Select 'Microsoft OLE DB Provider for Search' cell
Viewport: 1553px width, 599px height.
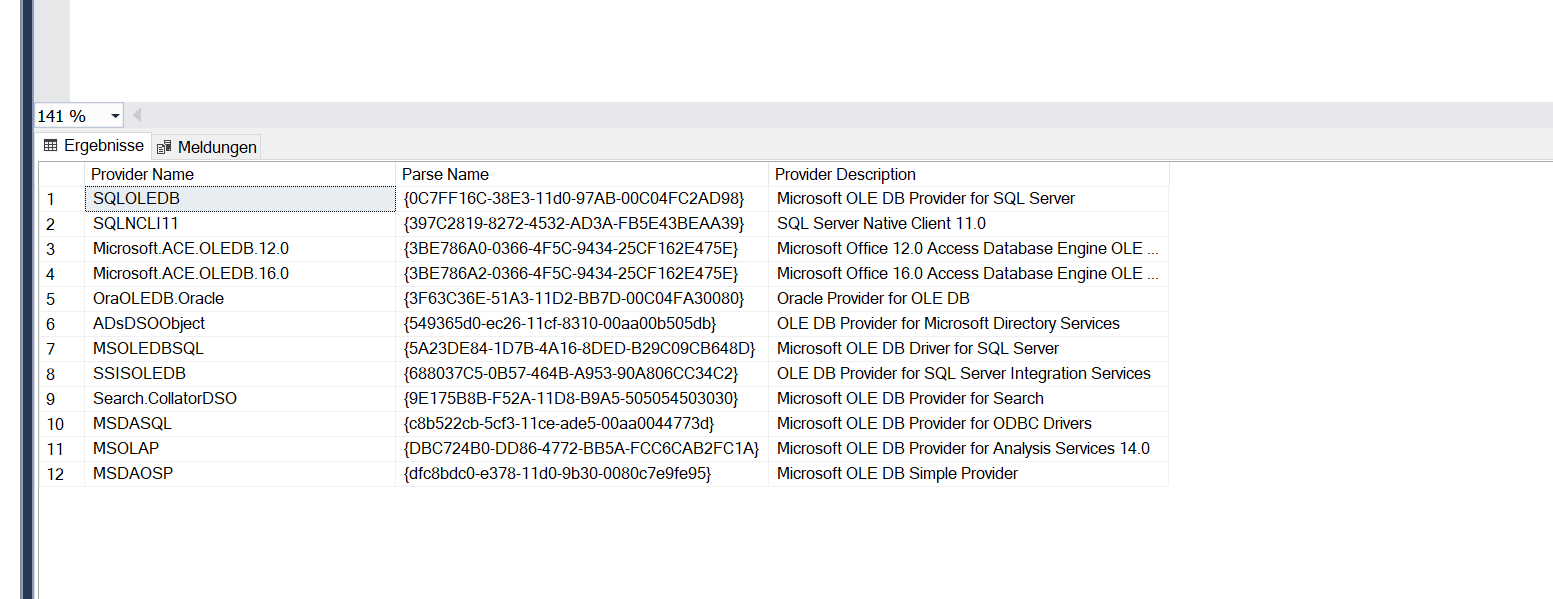coord(968,399)
